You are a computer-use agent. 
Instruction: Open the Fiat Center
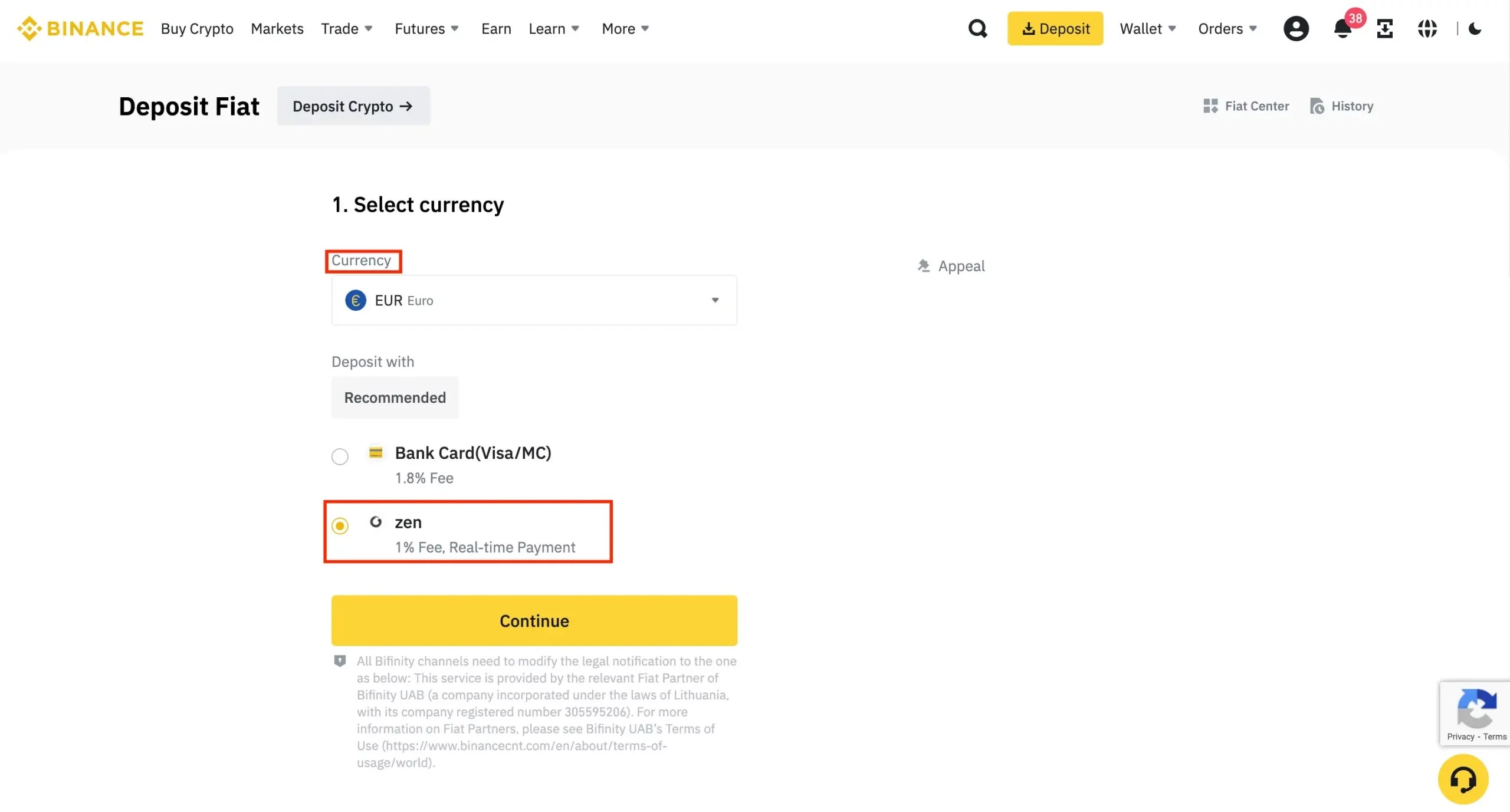tap(1246, 106)
